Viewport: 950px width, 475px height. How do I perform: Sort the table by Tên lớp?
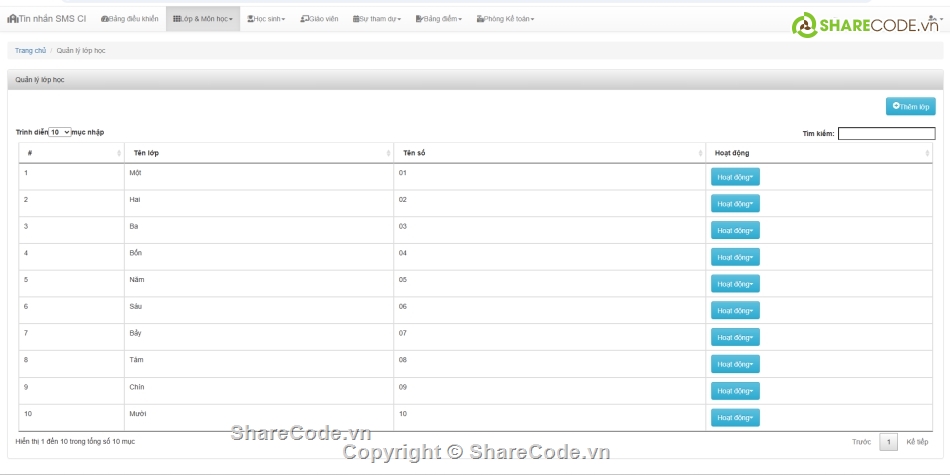pos(259,153)
